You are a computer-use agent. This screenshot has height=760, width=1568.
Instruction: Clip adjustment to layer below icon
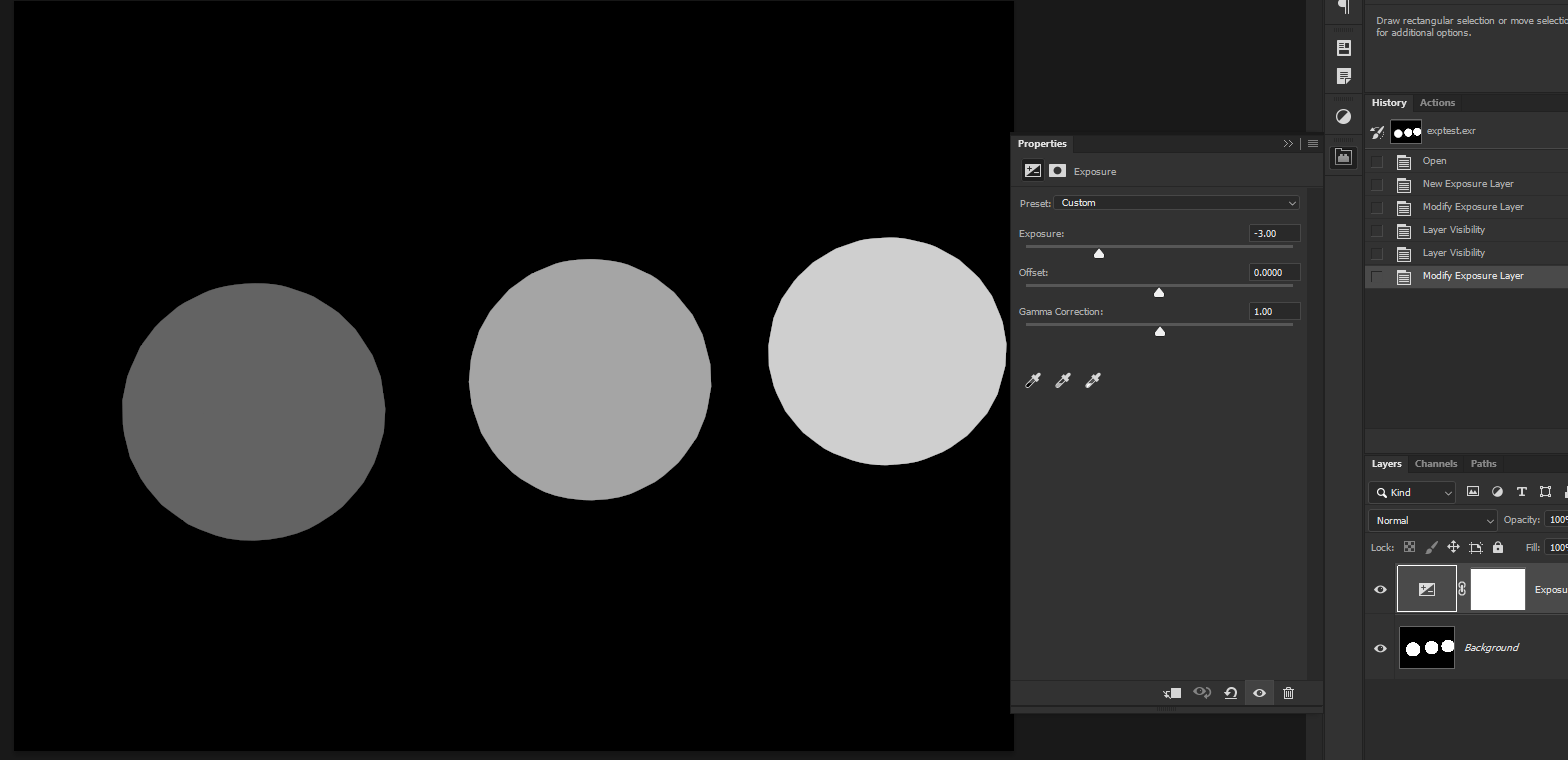click(1173, 693)
